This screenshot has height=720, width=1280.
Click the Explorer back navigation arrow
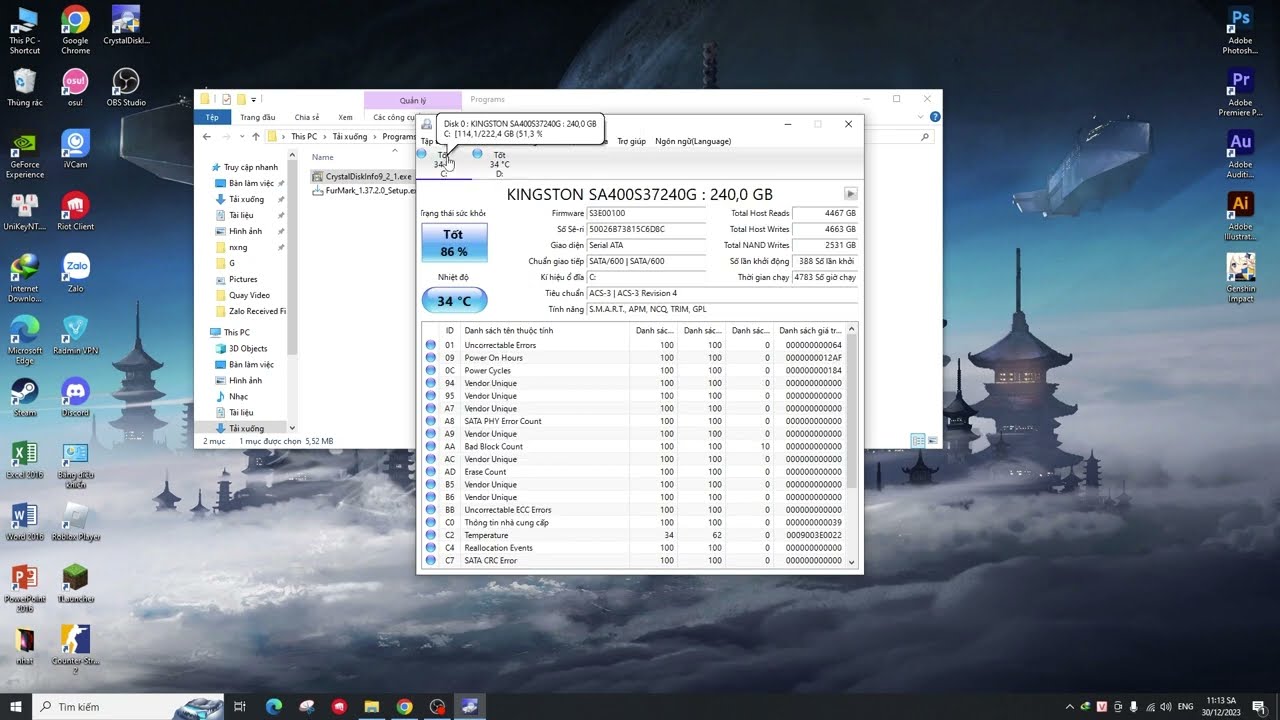[206, 136]
